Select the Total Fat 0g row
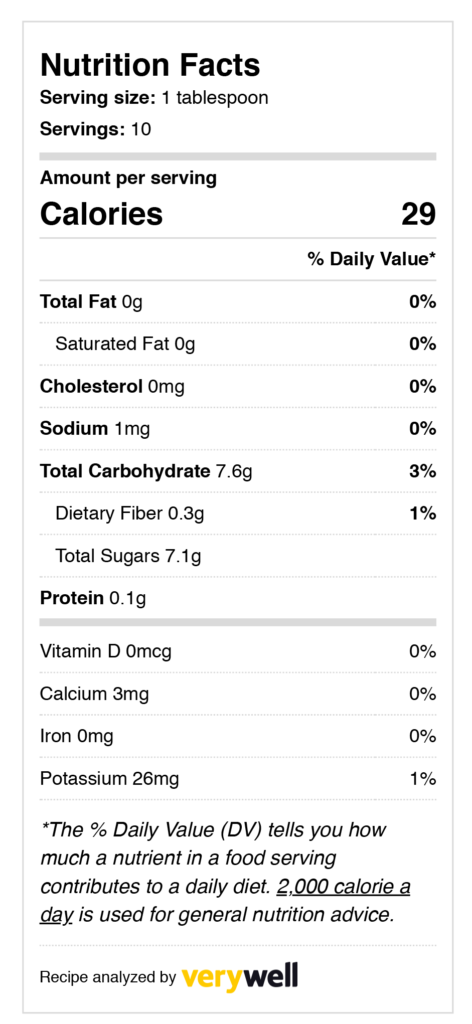Screen dimensions: 472x1024 click(238, 302)
